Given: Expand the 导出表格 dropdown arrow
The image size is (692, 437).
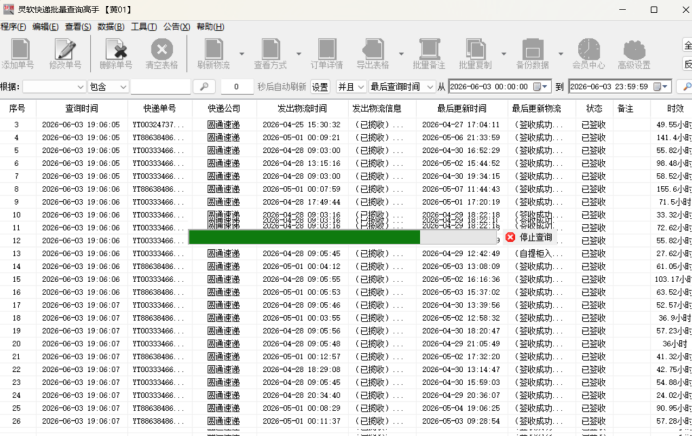Looking at the screenshot, I should 401,54.
